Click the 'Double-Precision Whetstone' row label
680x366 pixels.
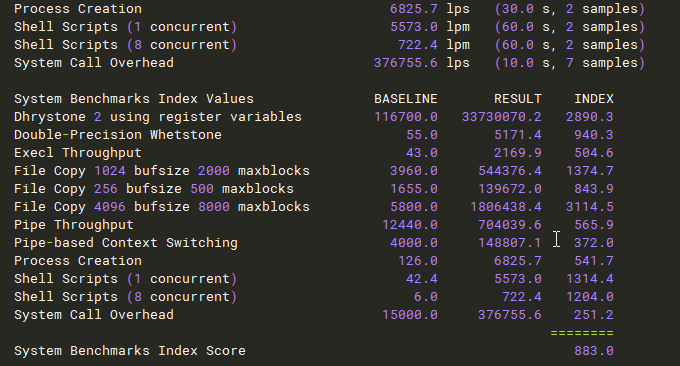click(118, 135)
